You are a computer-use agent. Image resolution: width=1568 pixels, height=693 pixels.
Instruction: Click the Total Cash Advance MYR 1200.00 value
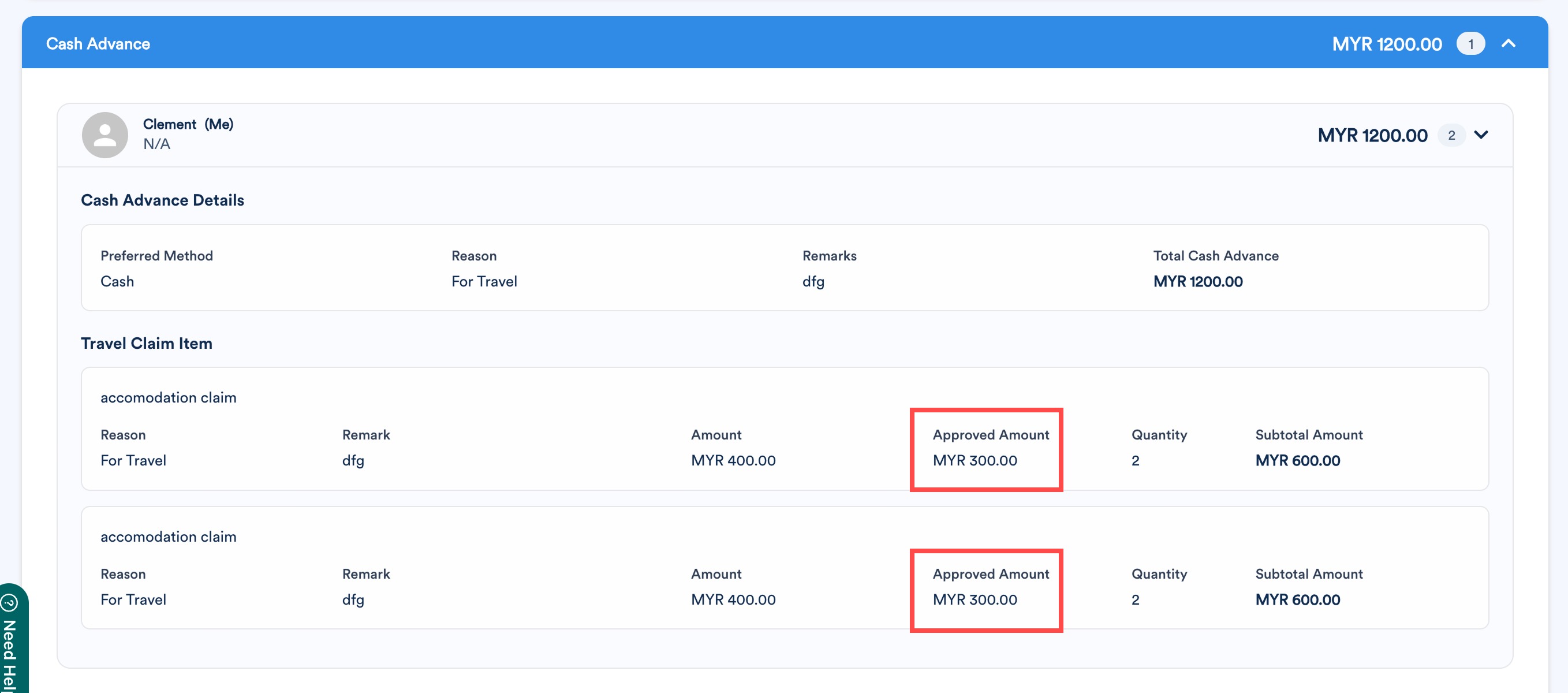coord(1197,281)
